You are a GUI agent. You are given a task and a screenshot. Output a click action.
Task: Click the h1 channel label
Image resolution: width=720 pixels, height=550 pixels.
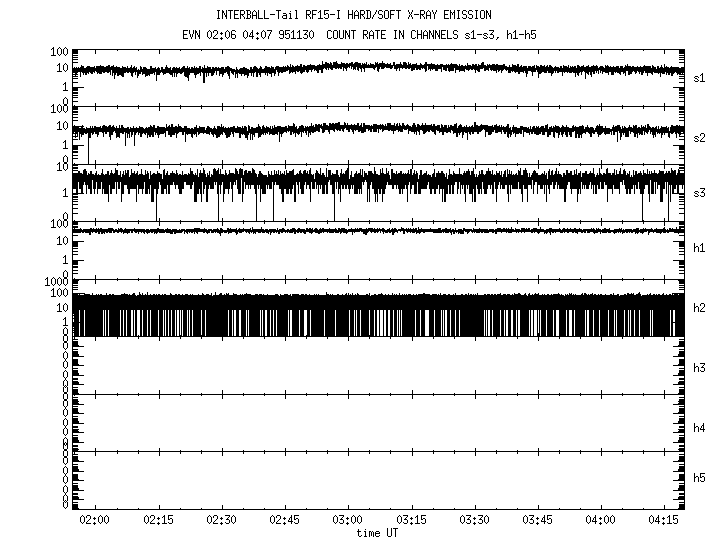click(x=700, y=248)
